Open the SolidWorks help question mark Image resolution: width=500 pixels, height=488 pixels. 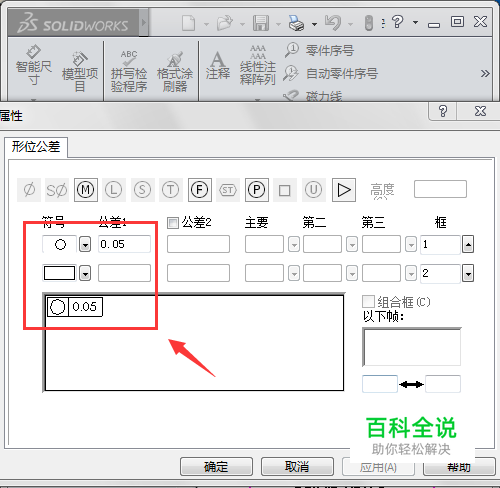[x=398, y=22]
